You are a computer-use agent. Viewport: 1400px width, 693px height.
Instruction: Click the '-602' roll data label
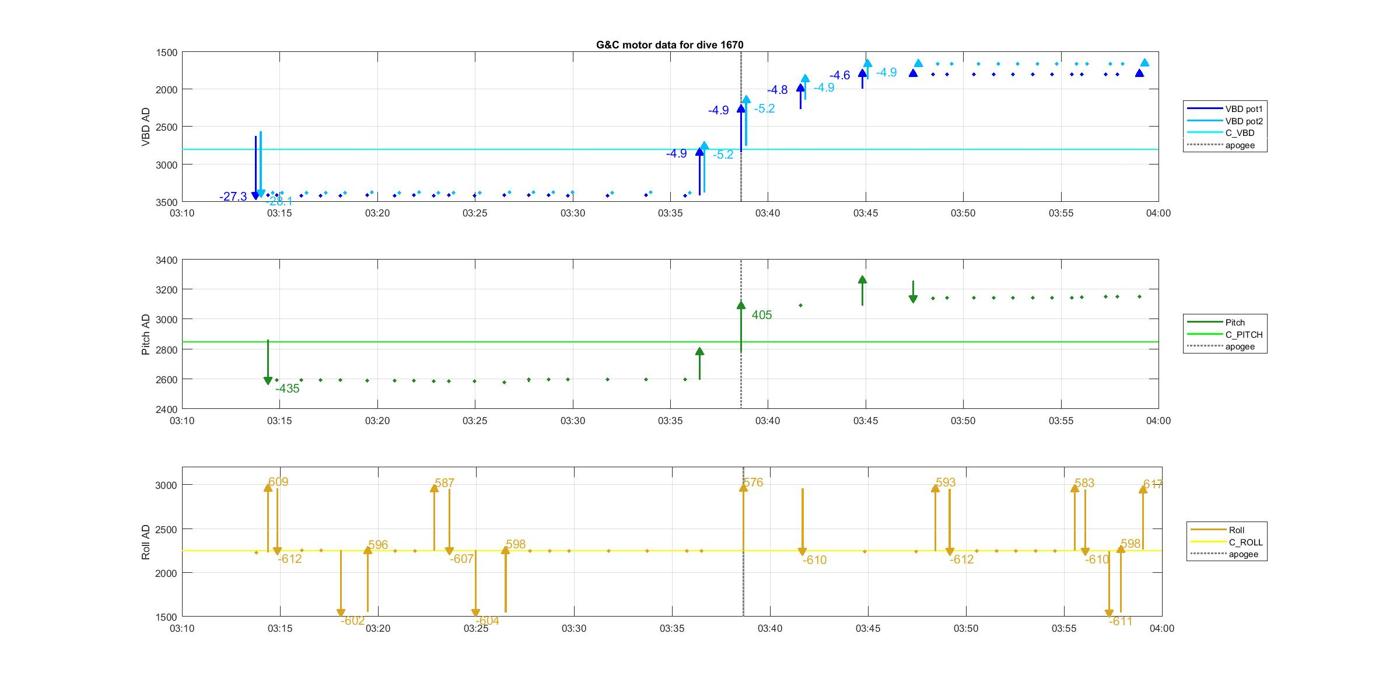pos(352,621)
